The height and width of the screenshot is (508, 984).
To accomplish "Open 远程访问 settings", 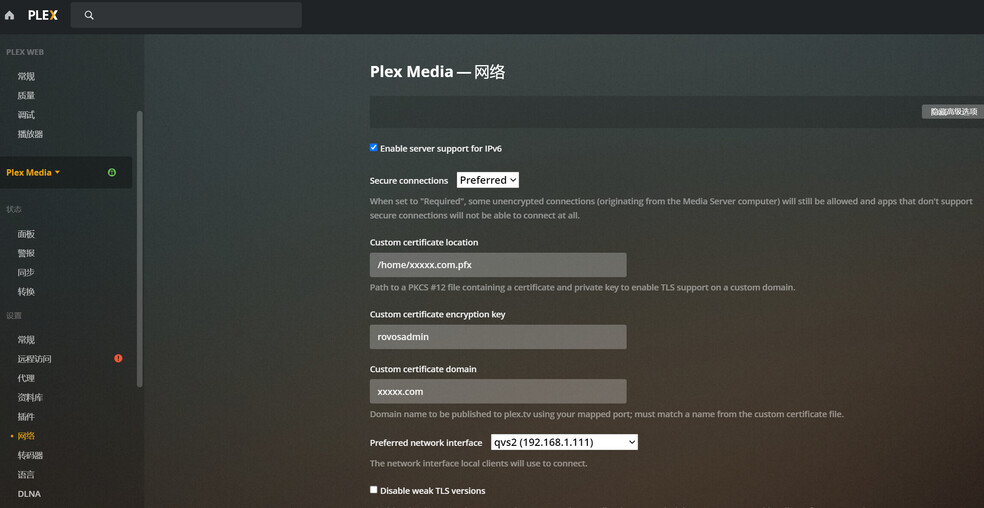I will pos(35,359).
